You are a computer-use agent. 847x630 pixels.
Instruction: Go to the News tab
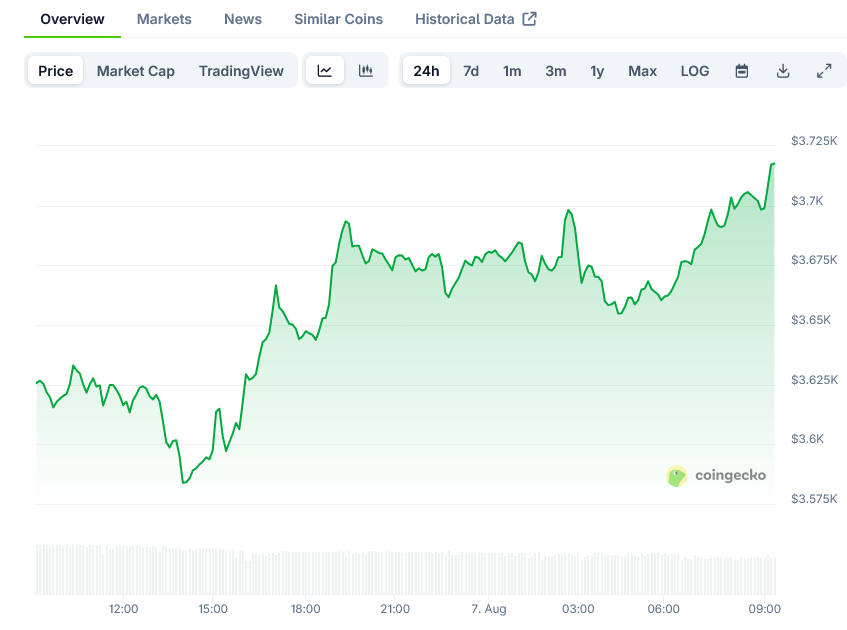(x=243, y=19)
